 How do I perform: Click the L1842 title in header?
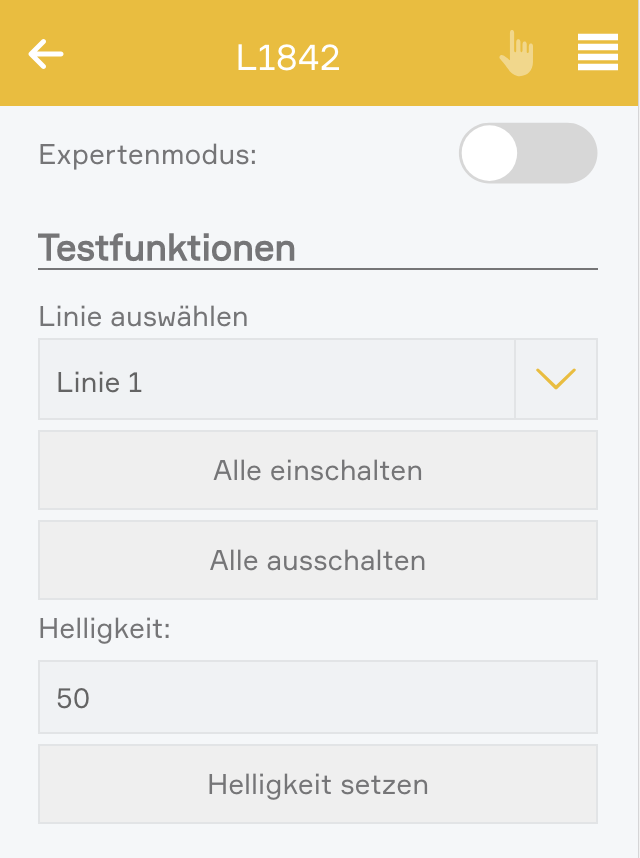(x=288, y=57)
